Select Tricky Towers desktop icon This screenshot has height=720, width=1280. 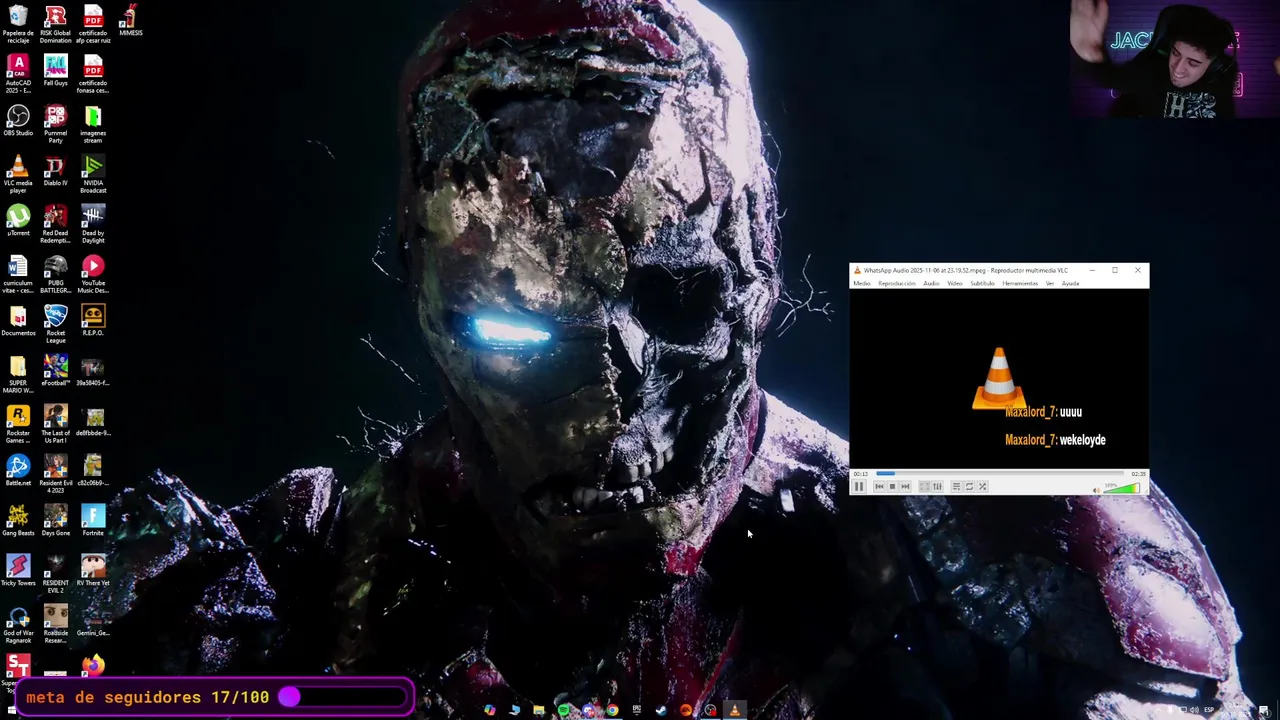point(18,572)
